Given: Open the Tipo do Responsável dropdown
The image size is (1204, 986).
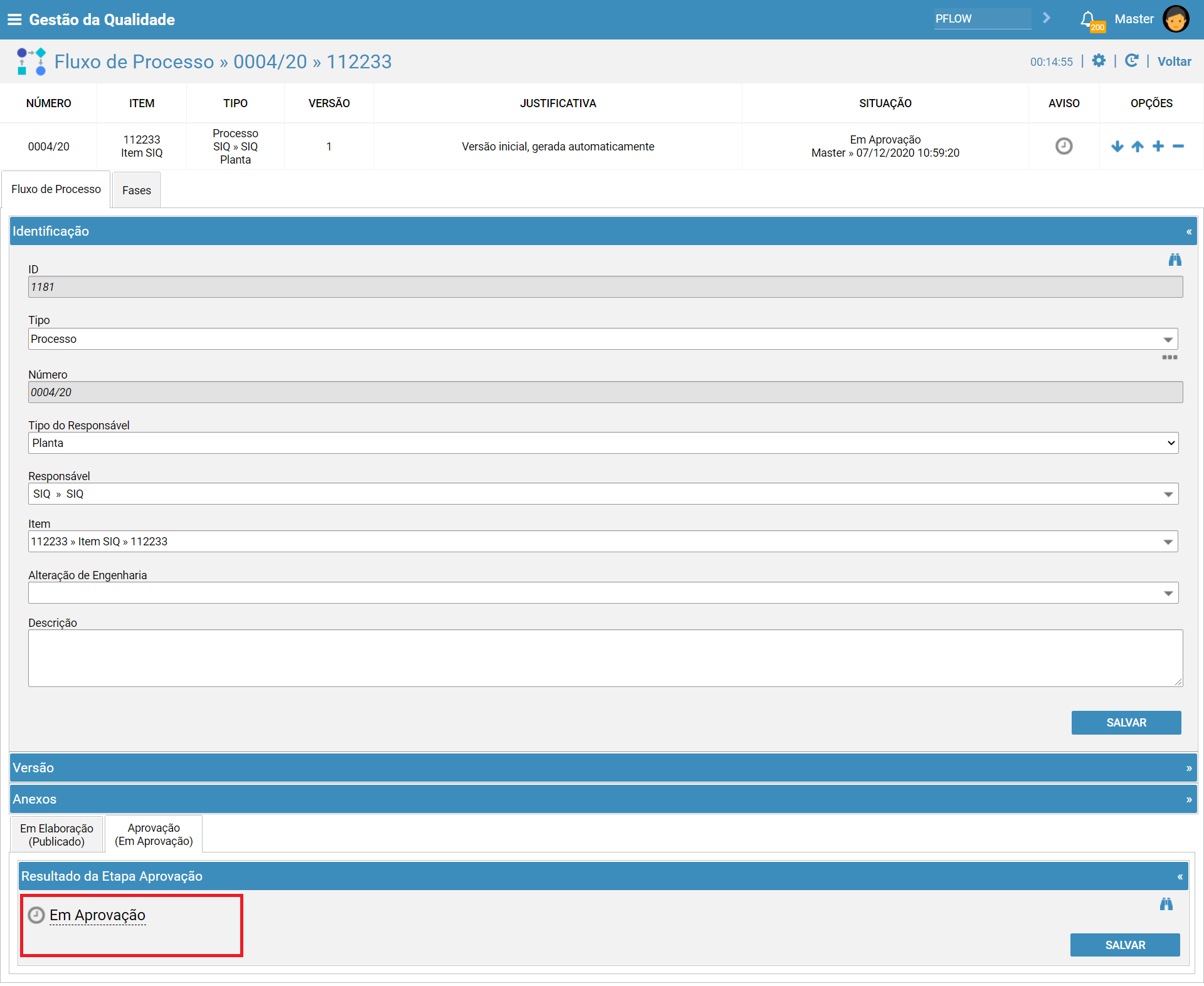Looking at the screenshot, I should tap(603, 443).
